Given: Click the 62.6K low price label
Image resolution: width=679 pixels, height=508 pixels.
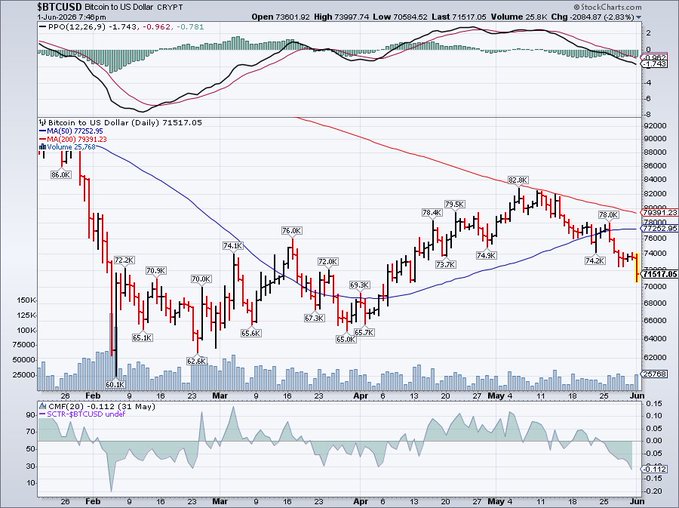Looking at the screenshot, I should [x=197, y=361].
